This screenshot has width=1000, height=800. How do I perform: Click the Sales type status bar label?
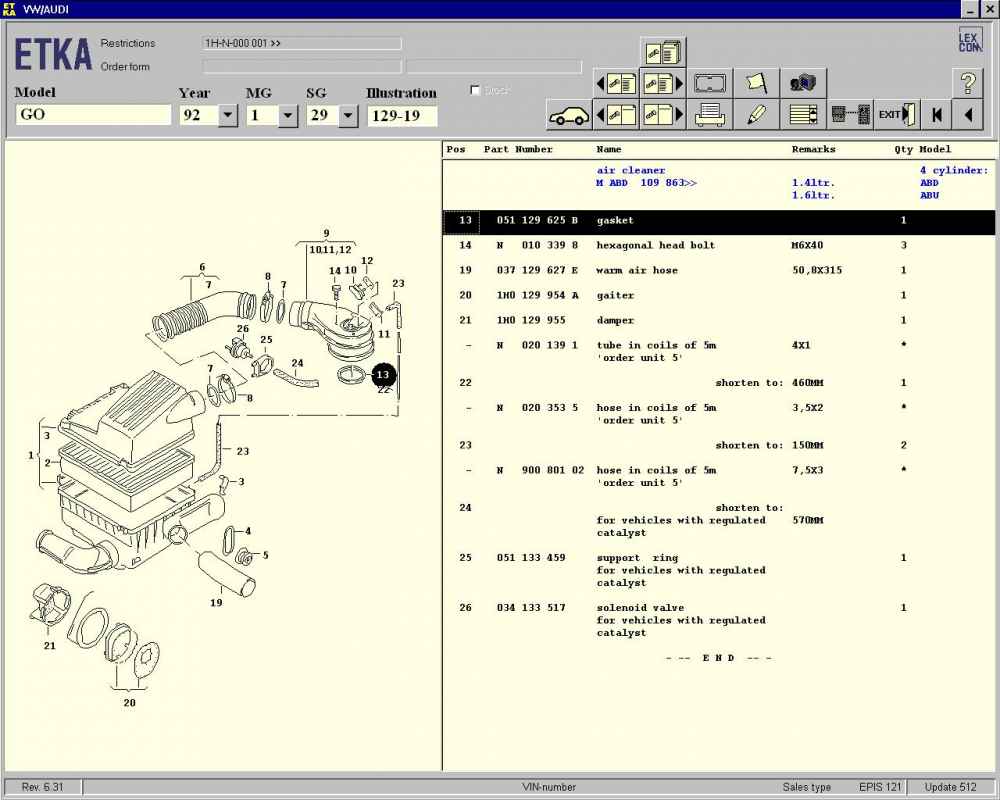(807, 787)
